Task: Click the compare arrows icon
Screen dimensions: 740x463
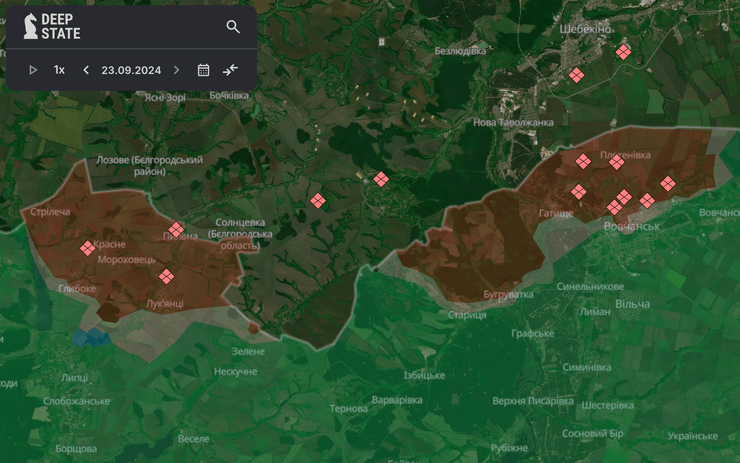Action: tap(230, 70)
